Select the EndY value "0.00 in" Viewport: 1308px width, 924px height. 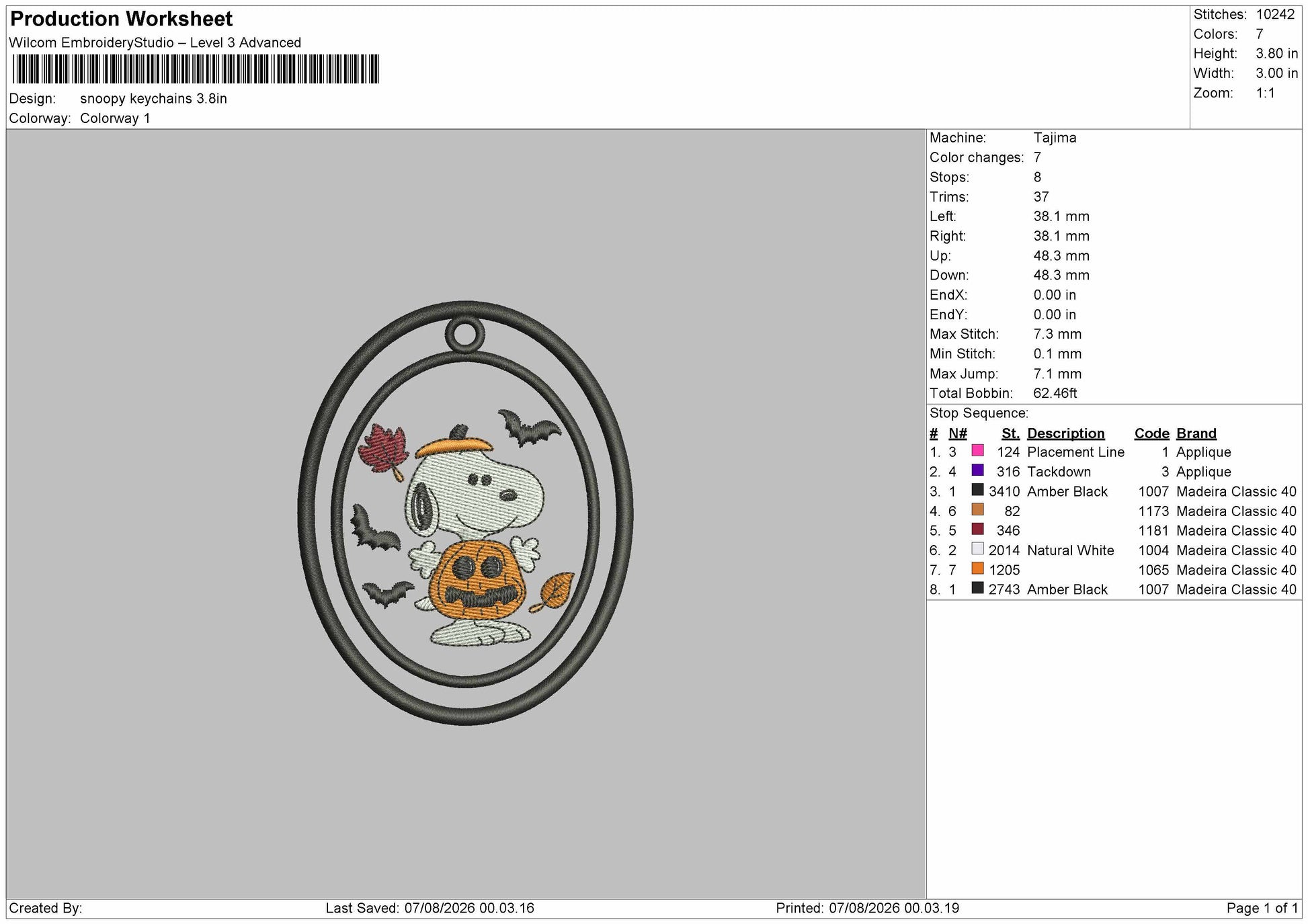(1055, 314)
